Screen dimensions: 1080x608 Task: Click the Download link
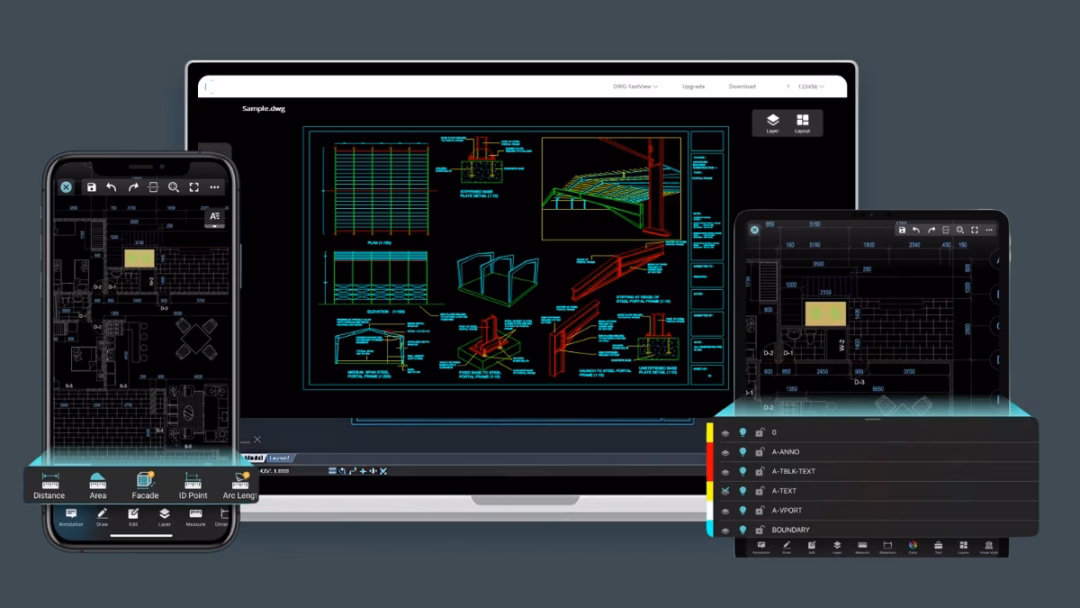tap(742, 87)
